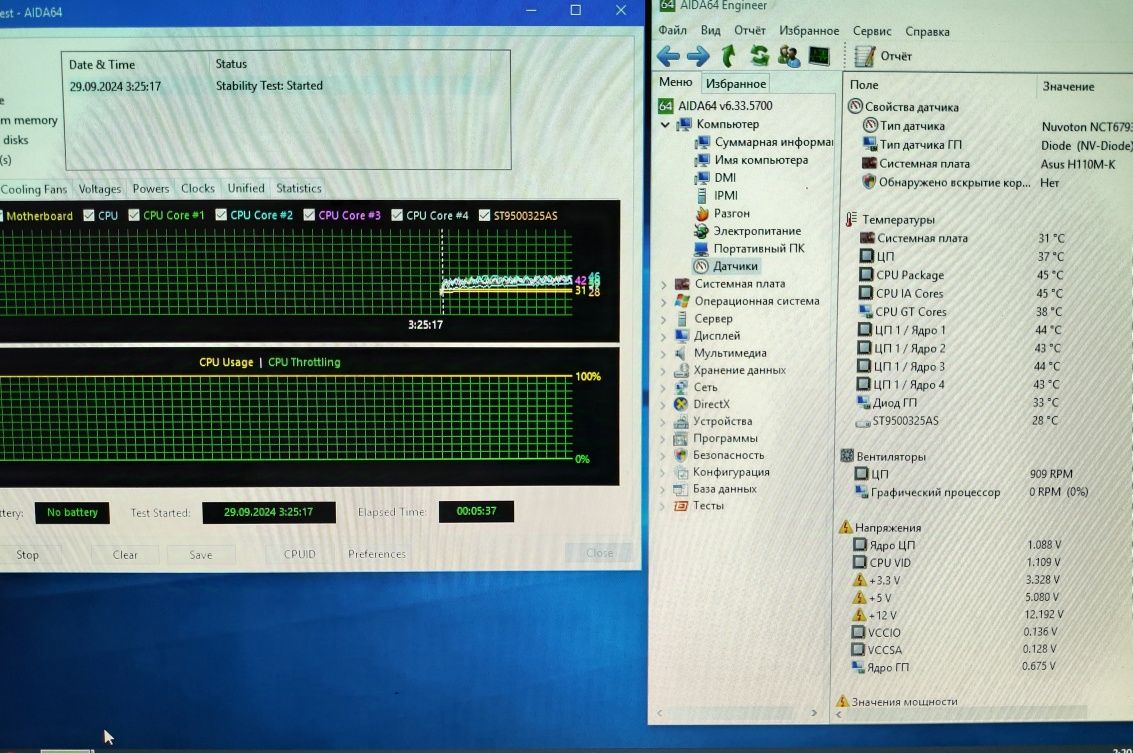Click the DirectX tree icon

(681, 404)
